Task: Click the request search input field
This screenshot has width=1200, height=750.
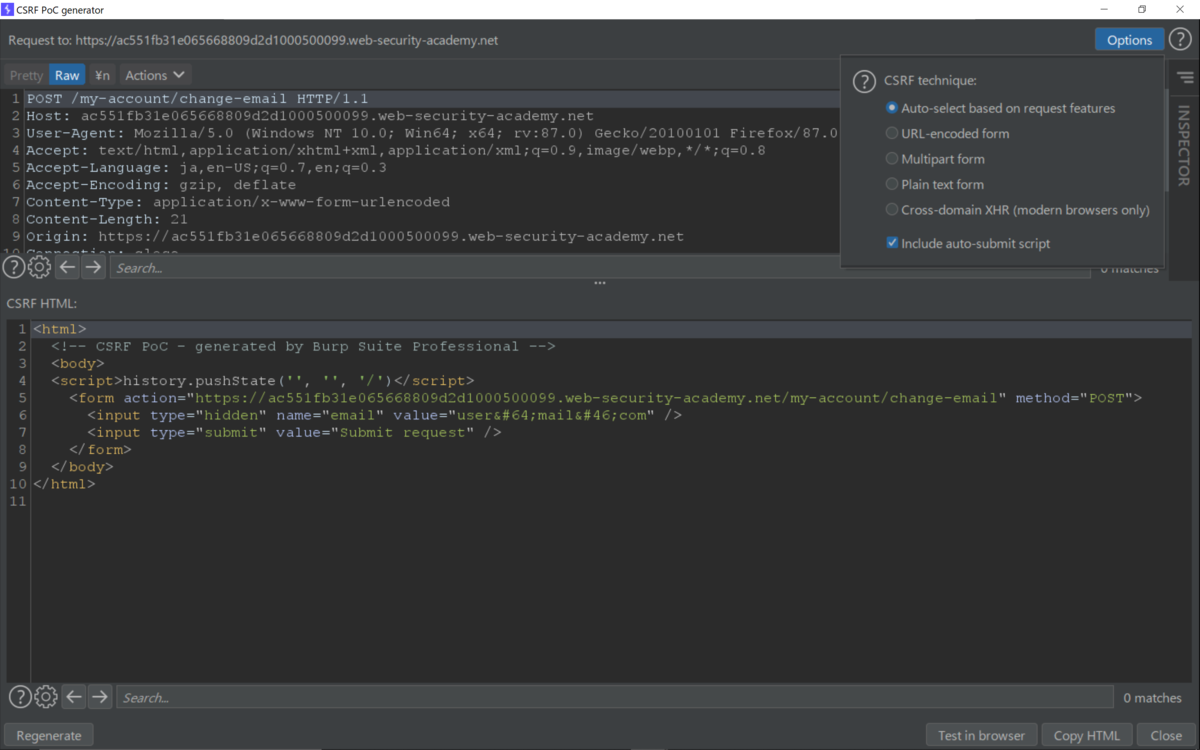Action: [600, 268]
